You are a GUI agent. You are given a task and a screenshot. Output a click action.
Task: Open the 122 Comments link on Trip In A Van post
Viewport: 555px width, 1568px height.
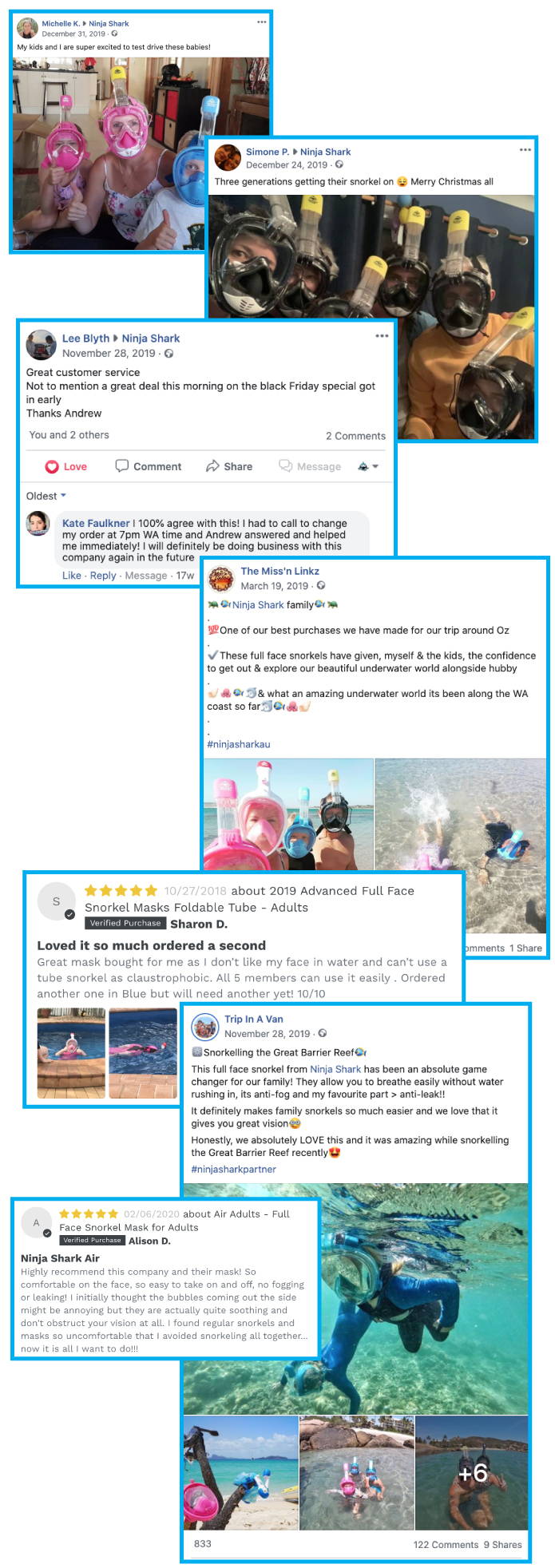click(446, 1545)
